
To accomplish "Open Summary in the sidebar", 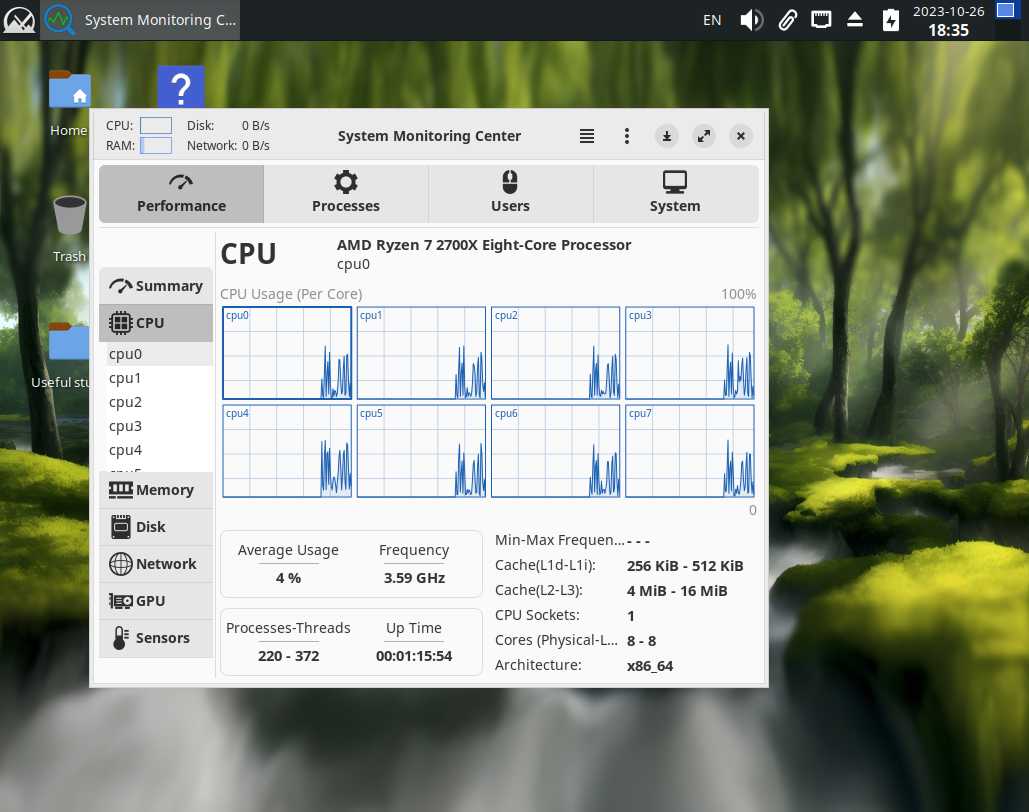I will [156, 286].
